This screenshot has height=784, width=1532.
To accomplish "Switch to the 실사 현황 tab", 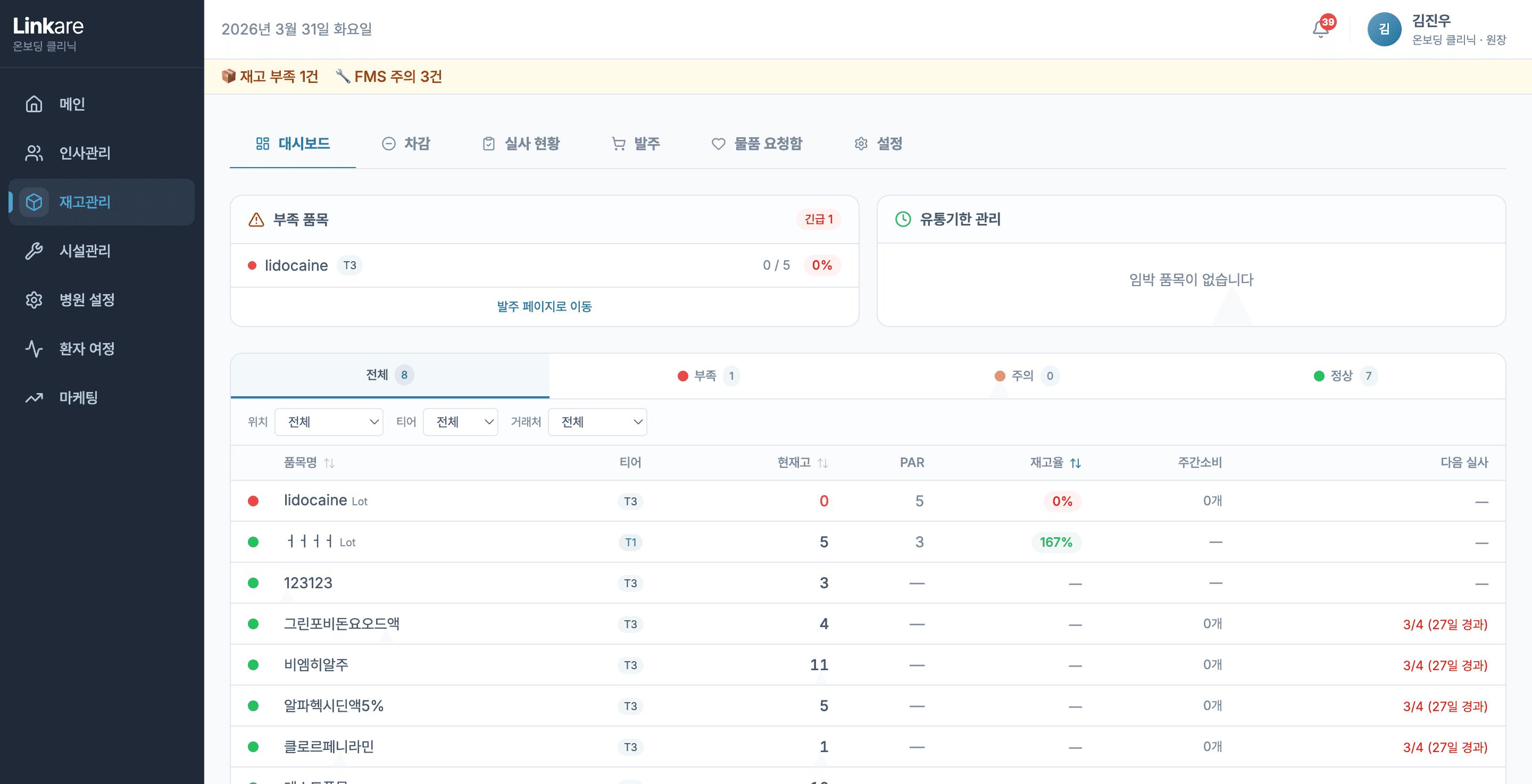I will click(x=521, y=144).
